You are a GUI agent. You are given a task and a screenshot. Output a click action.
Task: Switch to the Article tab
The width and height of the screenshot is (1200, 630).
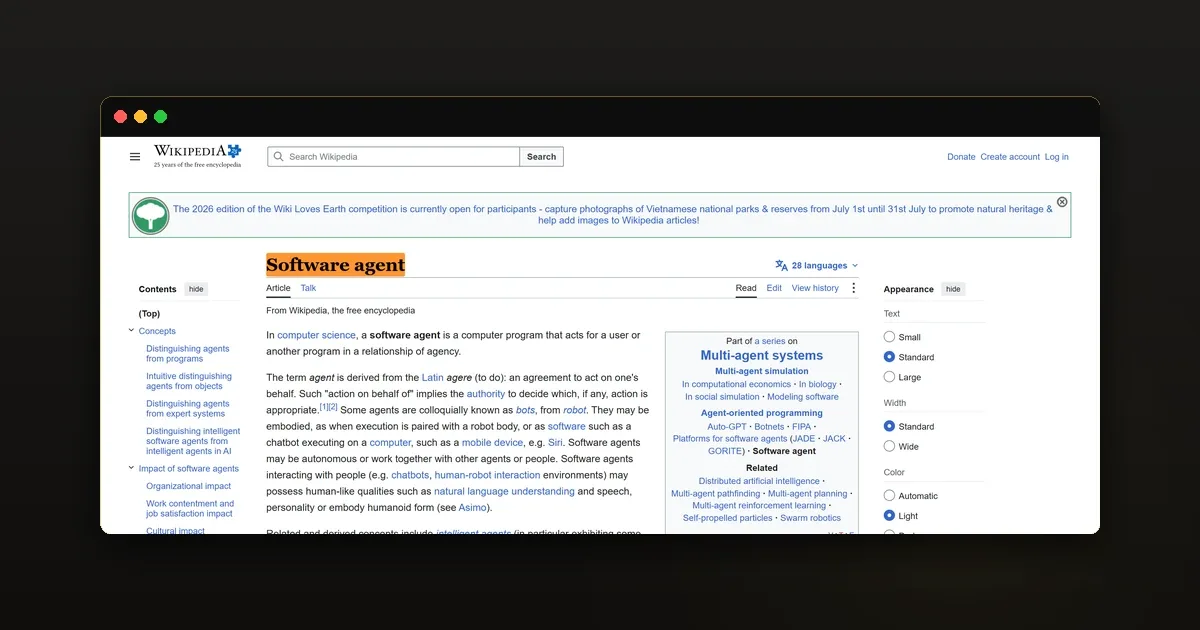click(278, 288)
